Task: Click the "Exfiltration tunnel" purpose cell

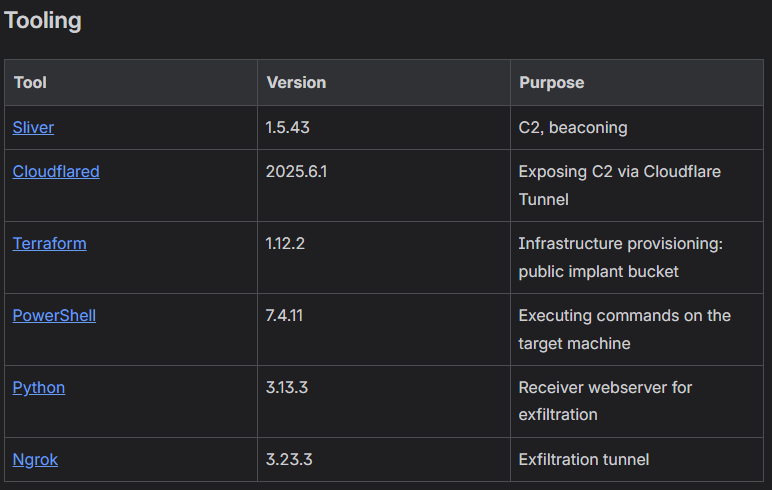Action: 584,460
